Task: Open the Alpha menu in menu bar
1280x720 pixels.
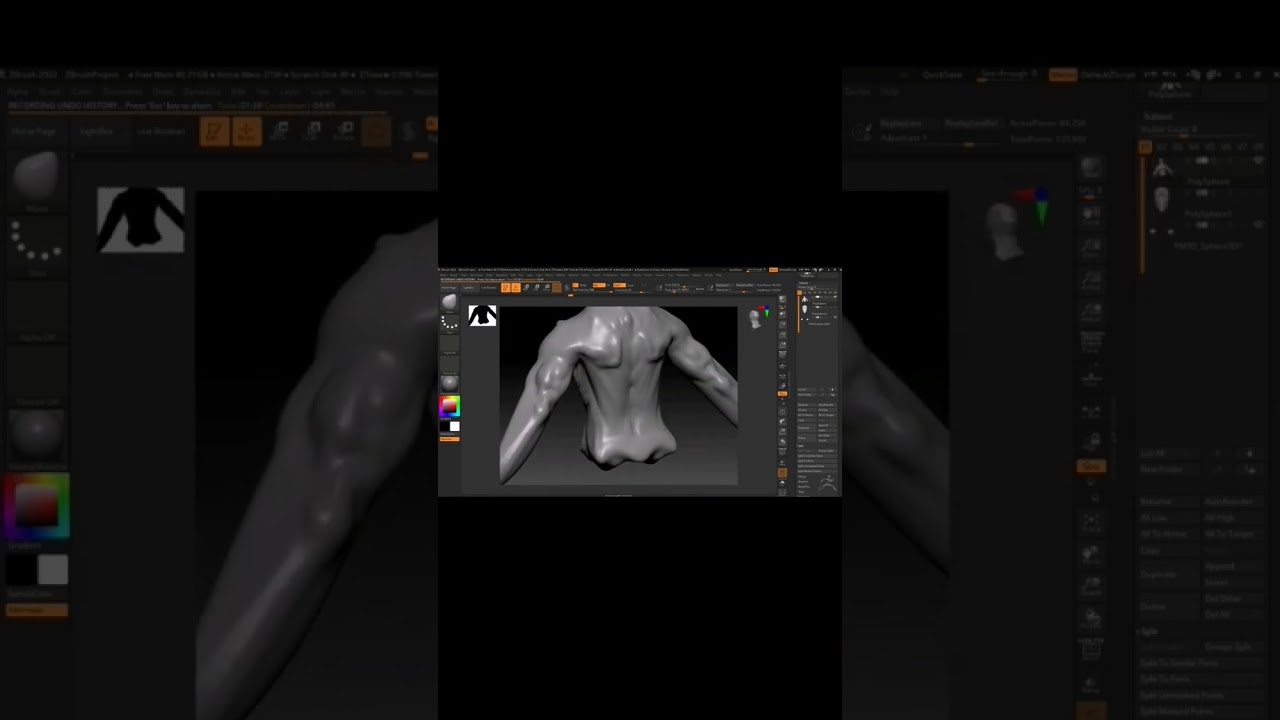Action: 444,276
